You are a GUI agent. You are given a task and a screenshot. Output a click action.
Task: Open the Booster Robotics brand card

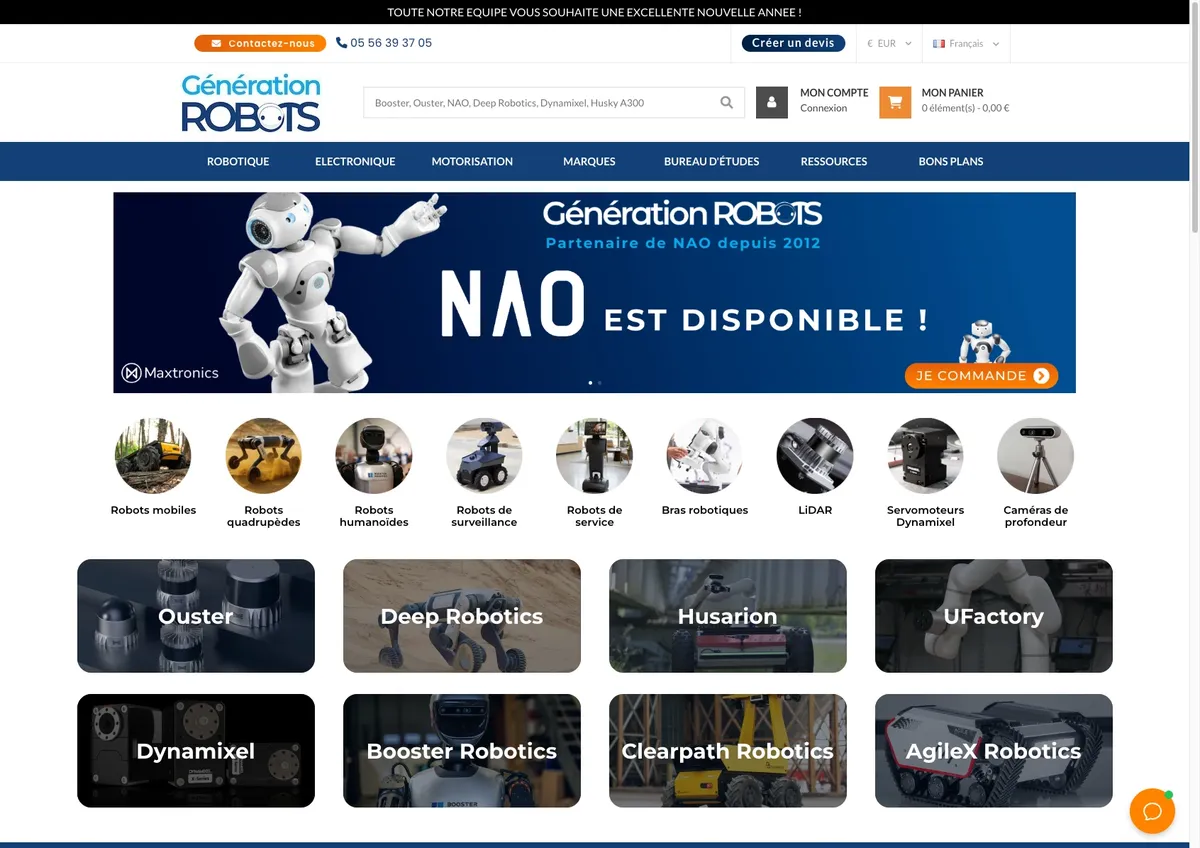[462, 751]
